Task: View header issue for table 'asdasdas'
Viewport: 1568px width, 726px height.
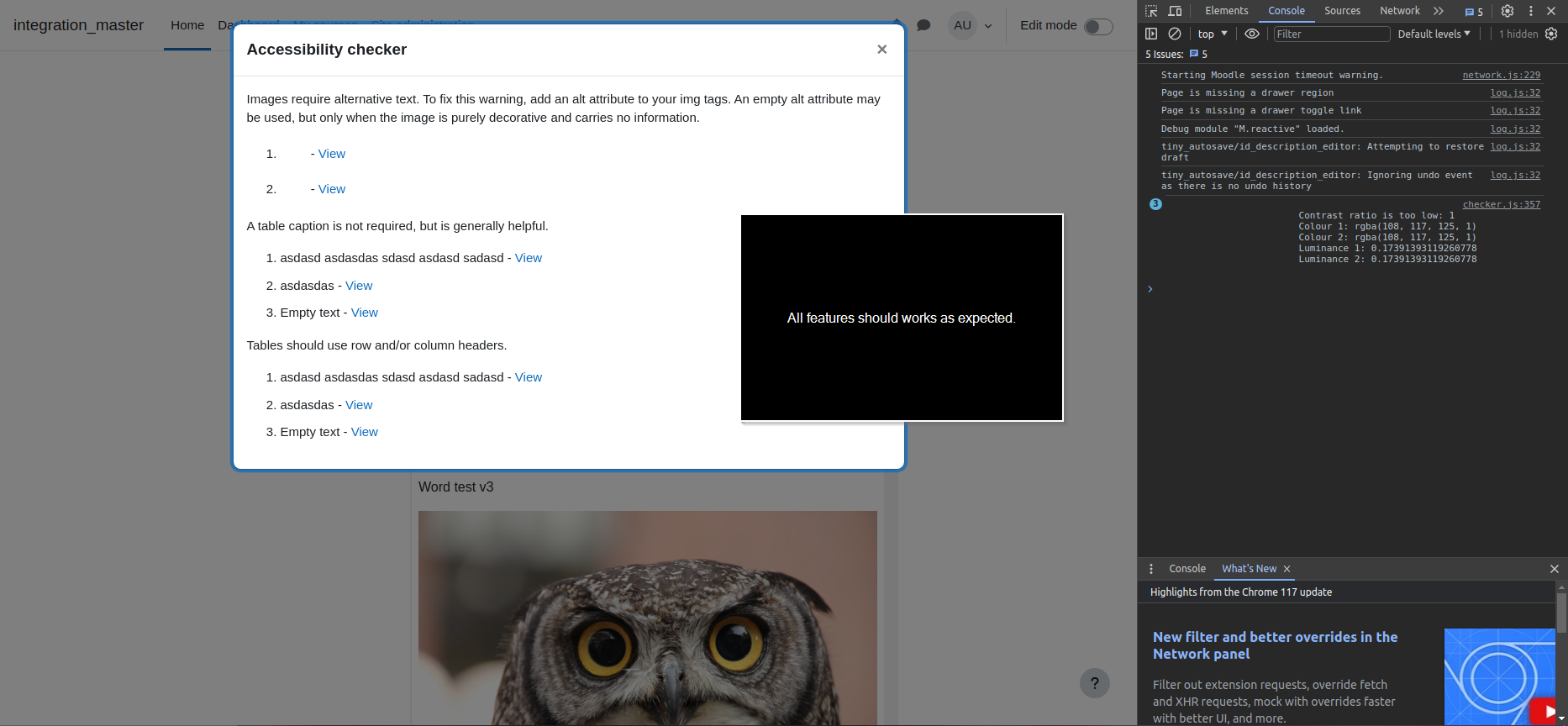Action: click(358, 405)
